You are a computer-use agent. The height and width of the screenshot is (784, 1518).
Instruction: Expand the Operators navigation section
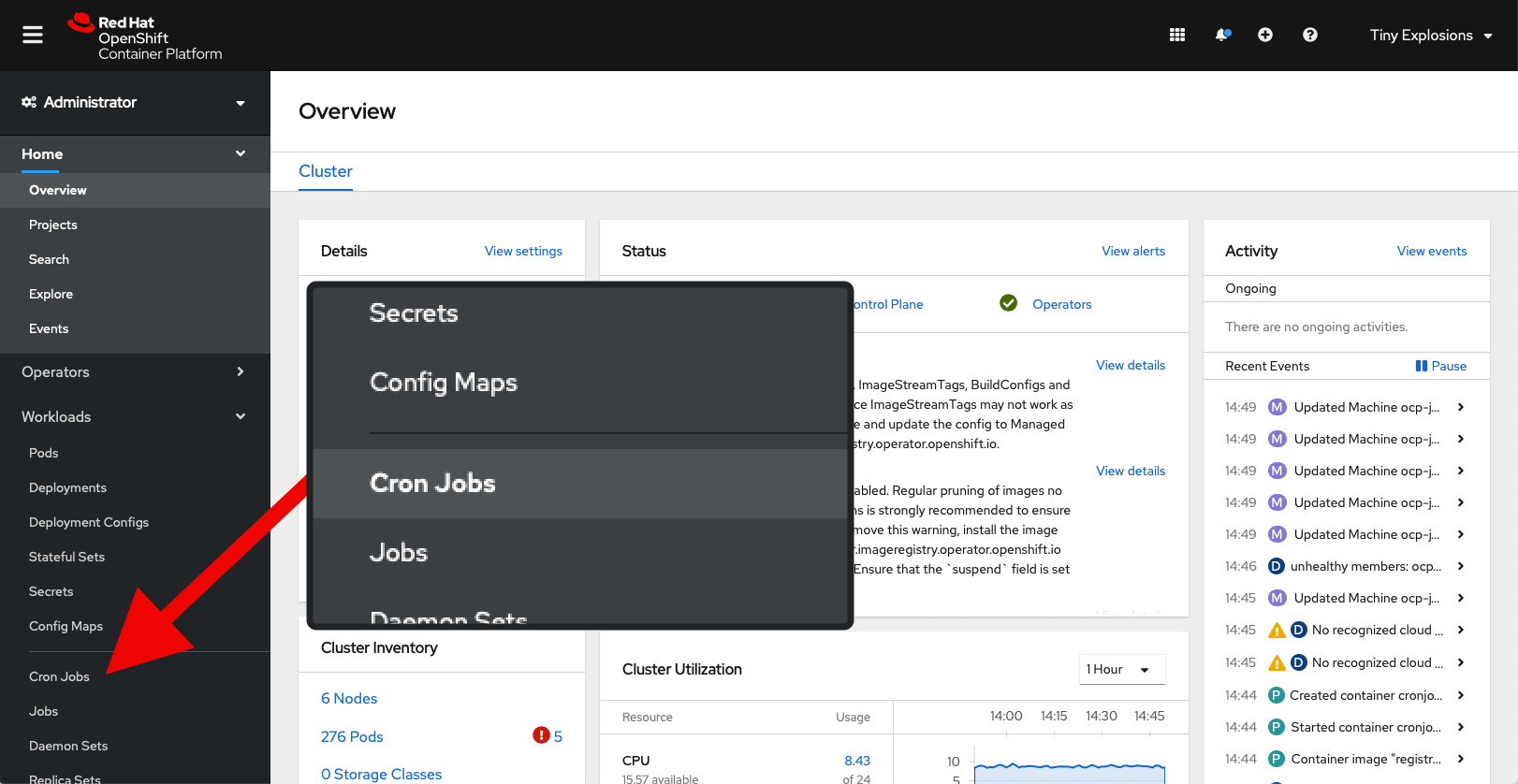click(135, 372)
